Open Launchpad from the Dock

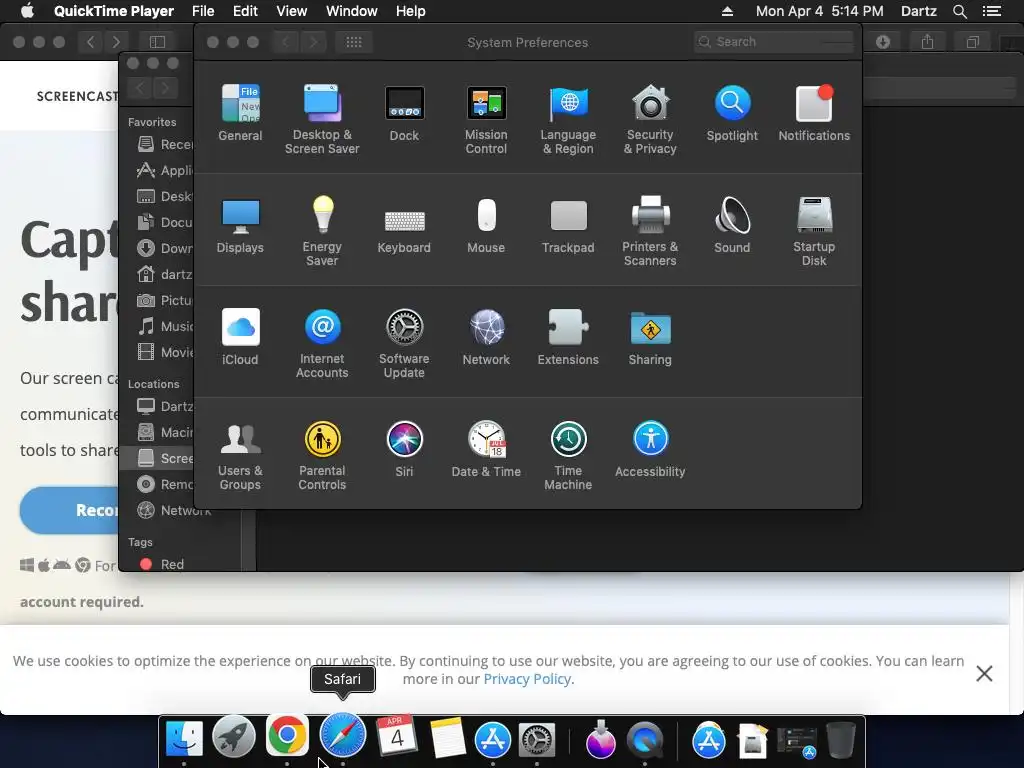pos(234,738)
